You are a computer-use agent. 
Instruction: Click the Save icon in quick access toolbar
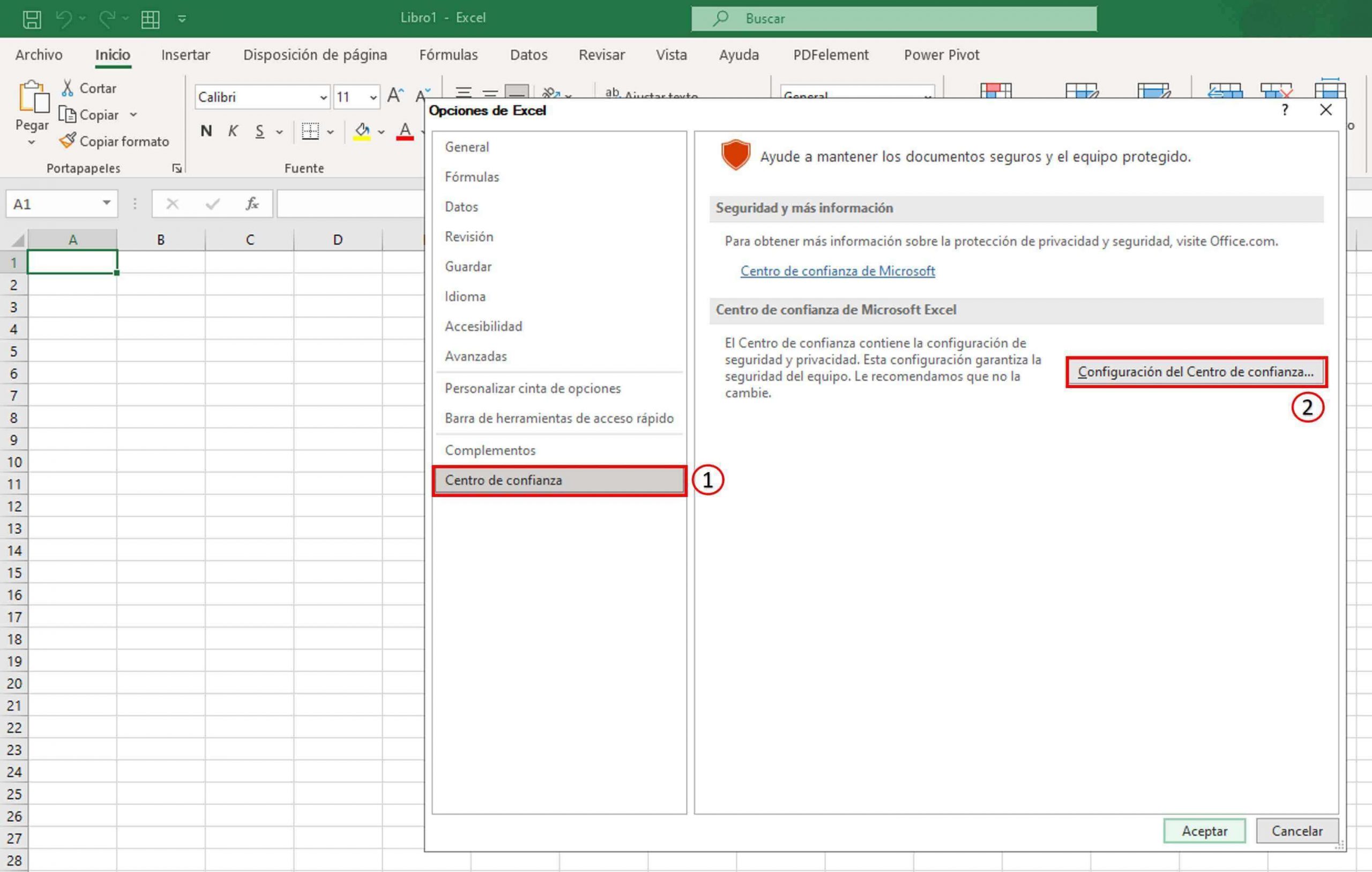[33, 18]
